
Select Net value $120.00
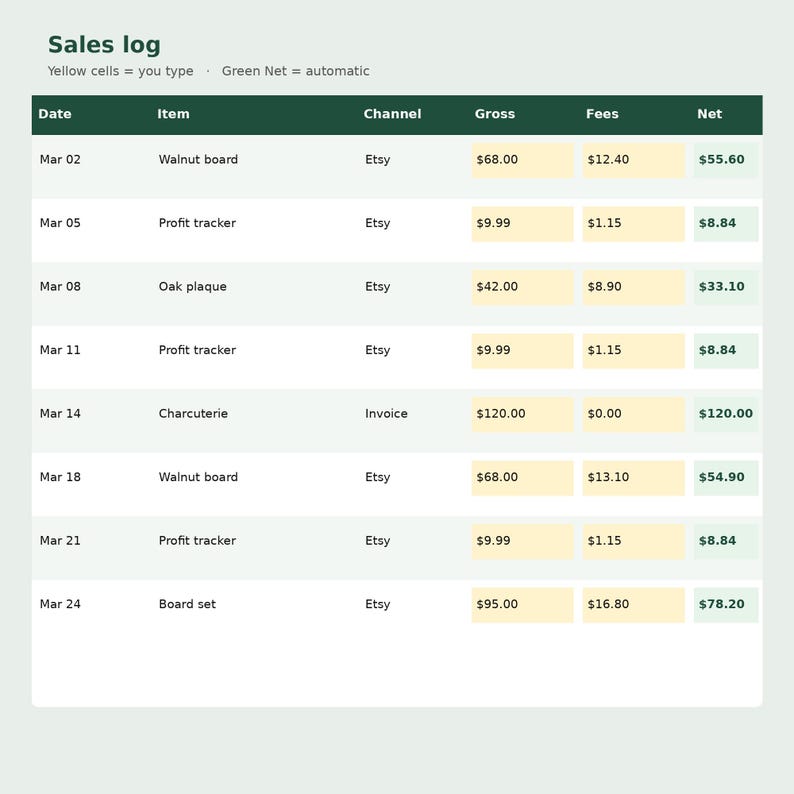point(726,414)
